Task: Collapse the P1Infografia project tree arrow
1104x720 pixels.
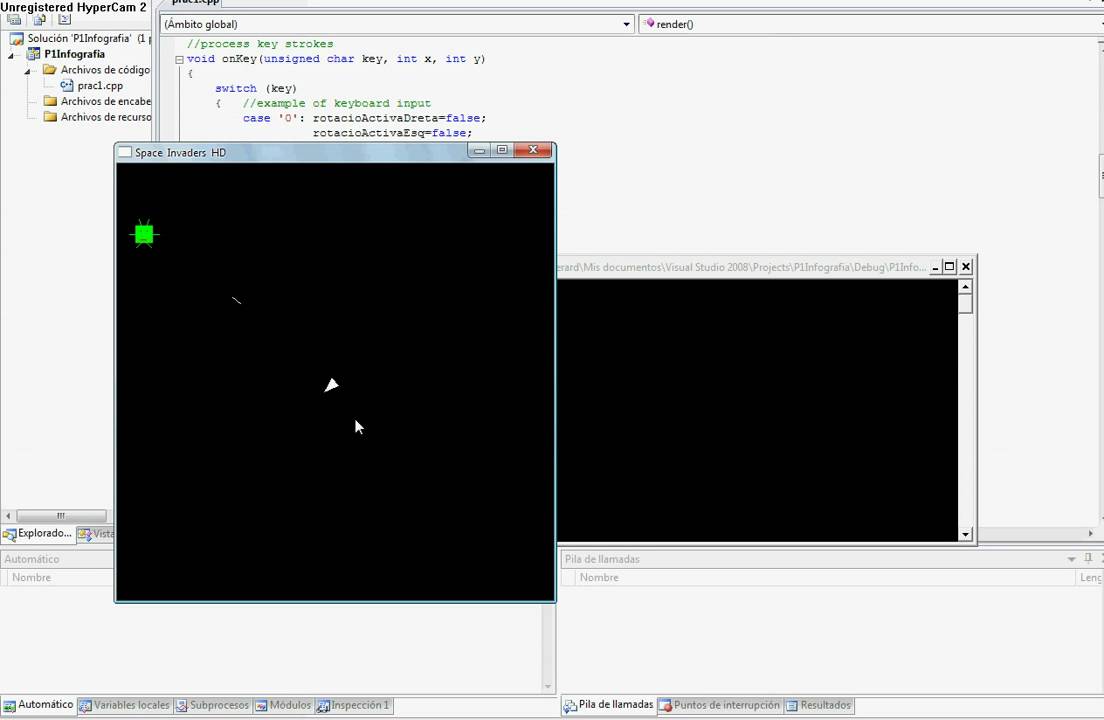Action: [x=11, y=55]
